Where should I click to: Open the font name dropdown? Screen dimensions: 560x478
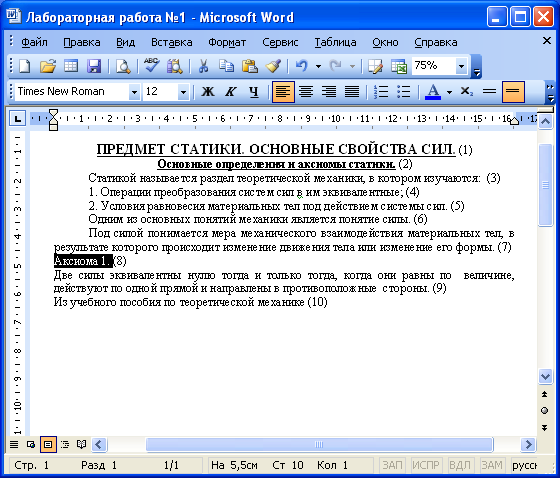[134, 92]
